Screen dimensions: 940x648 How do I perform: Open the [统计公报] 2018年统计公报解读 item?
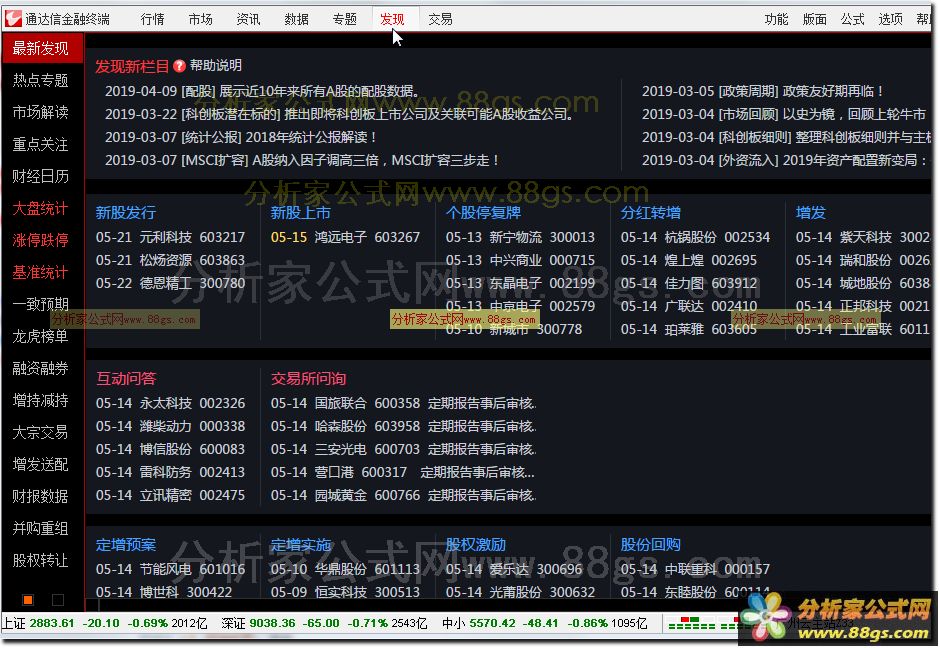coord(240,137)
